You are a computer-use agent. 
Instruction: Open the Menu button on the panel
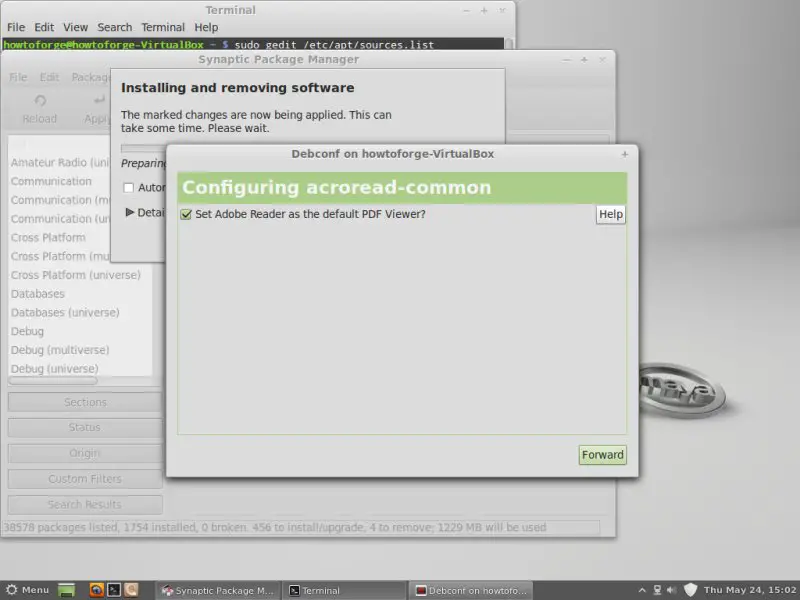coord(28,590)
